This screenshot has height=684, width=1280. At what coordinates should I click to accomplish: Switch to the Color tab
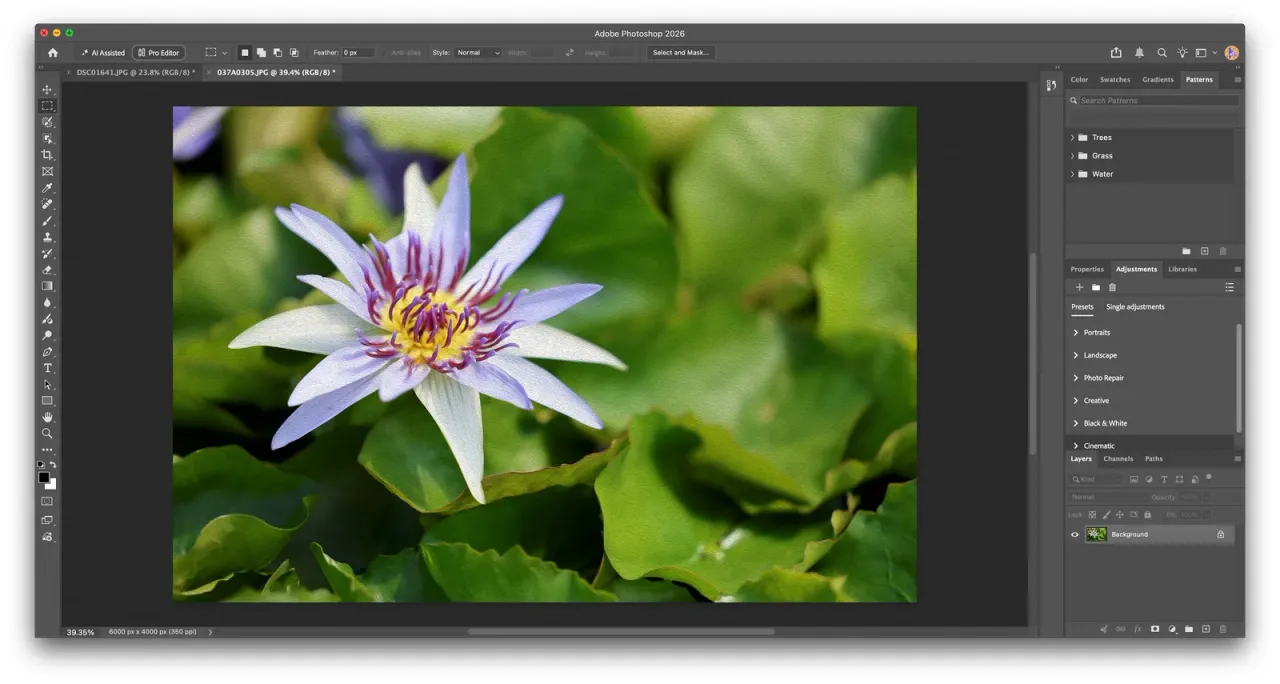coord(1079,80)
